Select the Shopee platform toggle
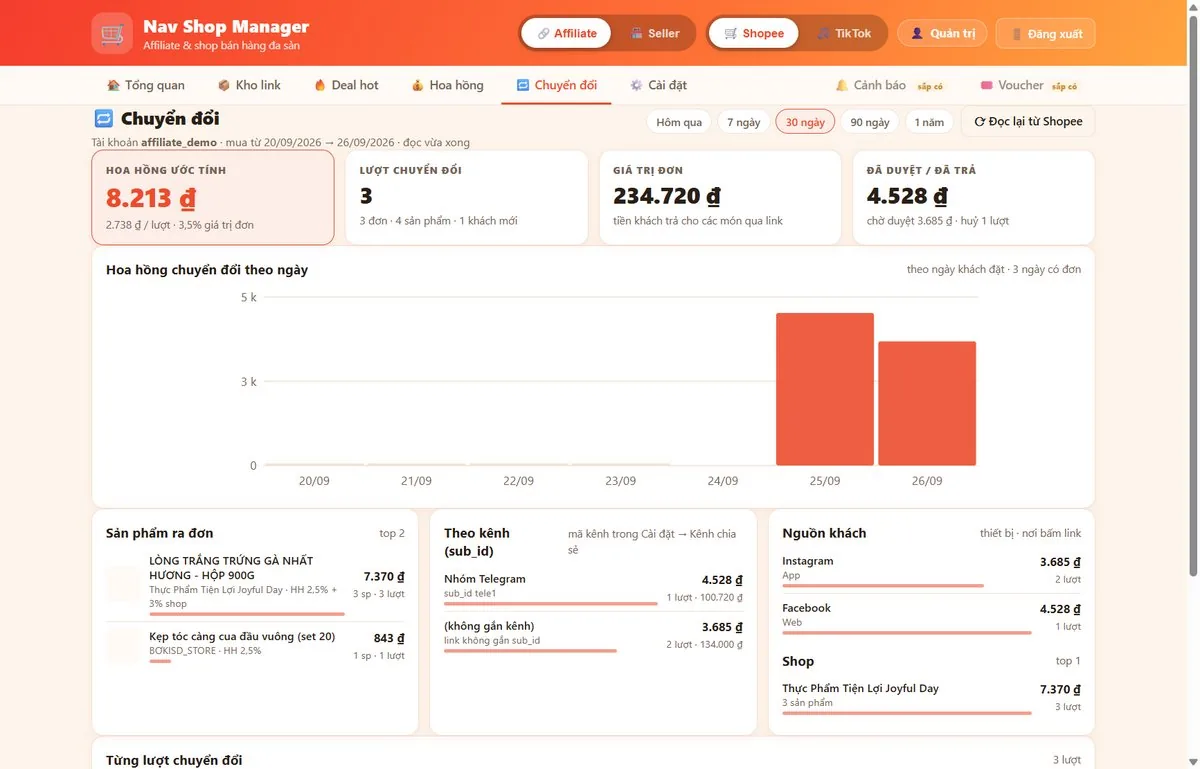The image size is (1200, 769). pyautogui.click(x=754, y=33)
